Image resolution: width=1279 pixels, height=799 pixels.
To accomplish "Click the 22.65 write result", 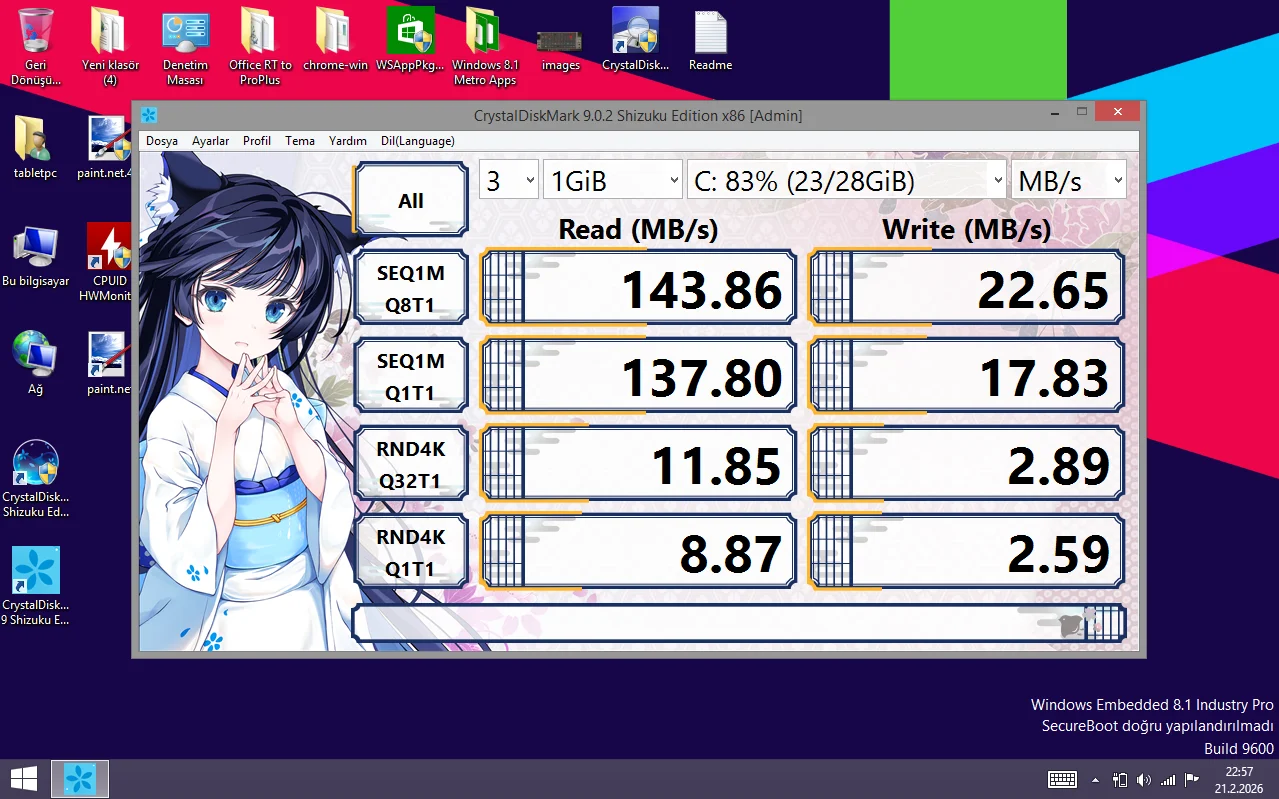I will (966, 288).
